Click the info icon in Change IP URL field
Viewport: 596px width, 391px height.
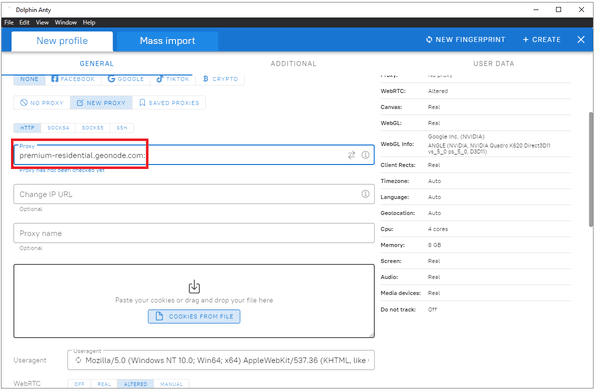pos(365,194)
